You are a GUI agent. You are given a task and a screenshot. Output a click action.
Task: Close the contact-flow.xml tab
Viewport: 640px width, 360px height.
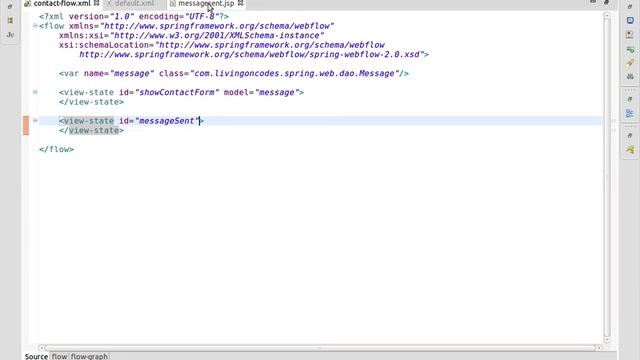97,3
